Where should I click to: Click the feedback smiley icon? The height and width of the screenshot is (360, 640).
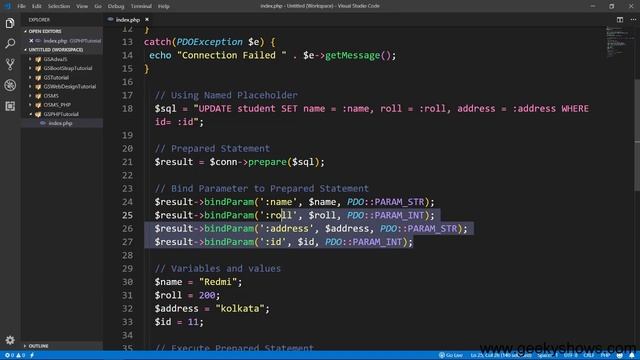tap(620, 355)
